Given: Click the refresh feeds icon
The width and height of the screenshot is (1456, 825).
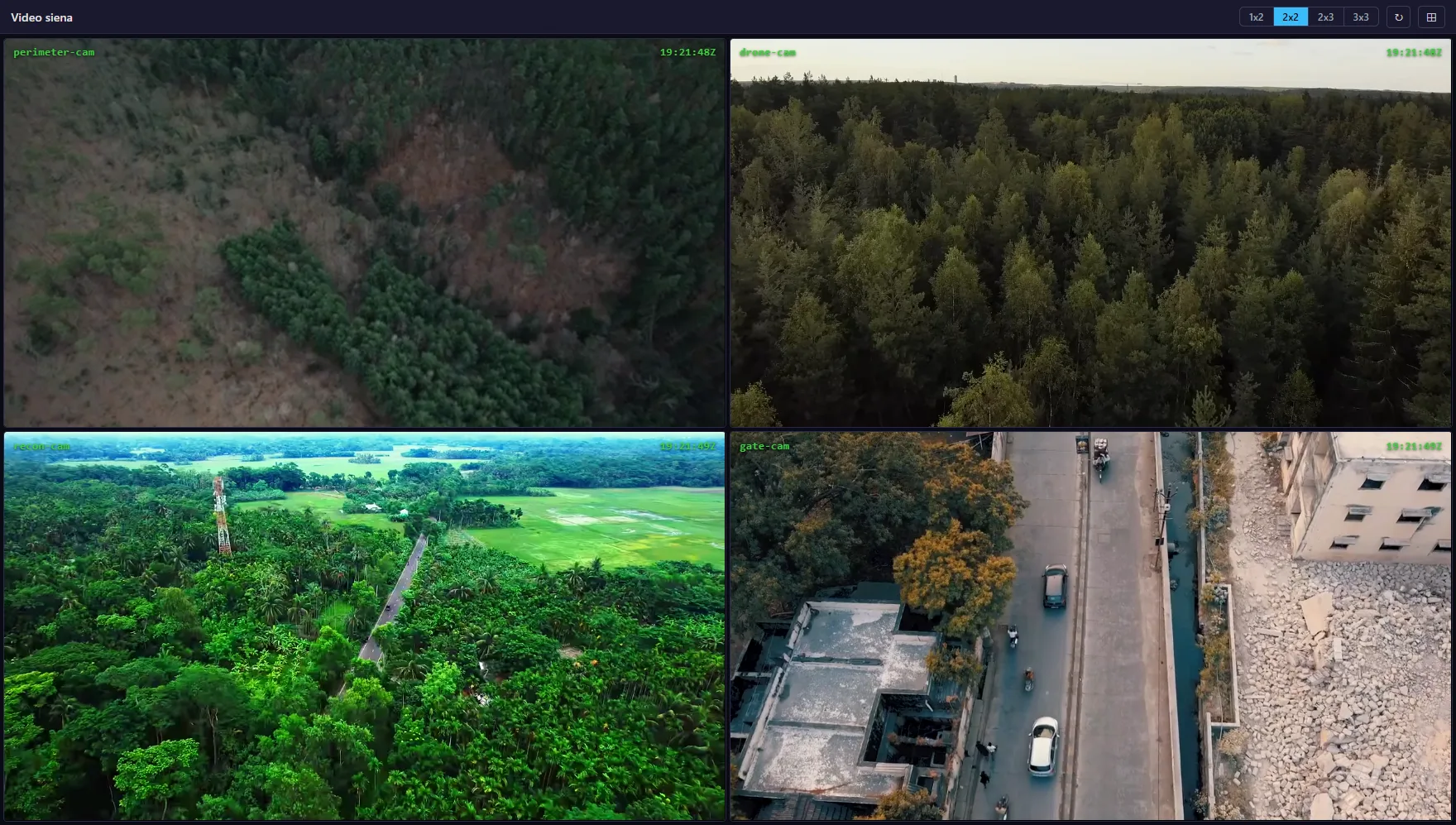Looking at the screenshot, I should [1398, 17].
